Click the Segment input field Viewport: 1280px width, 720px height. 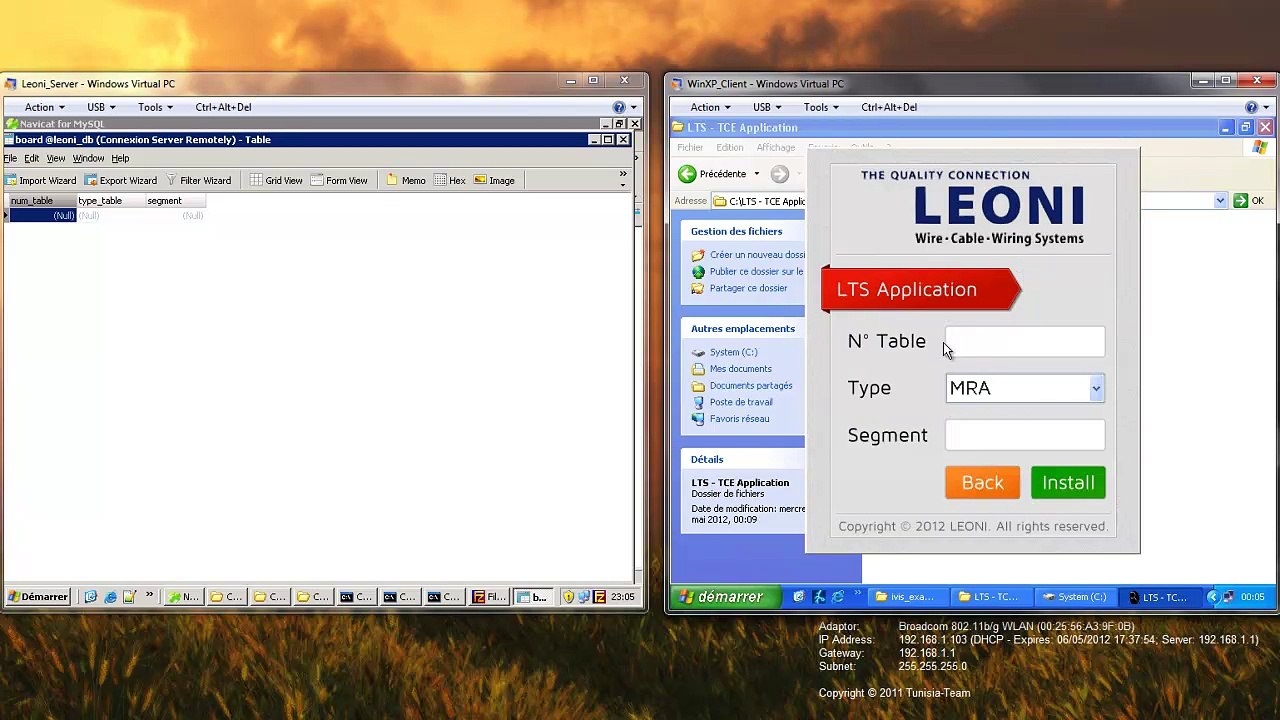[1025, 435]
